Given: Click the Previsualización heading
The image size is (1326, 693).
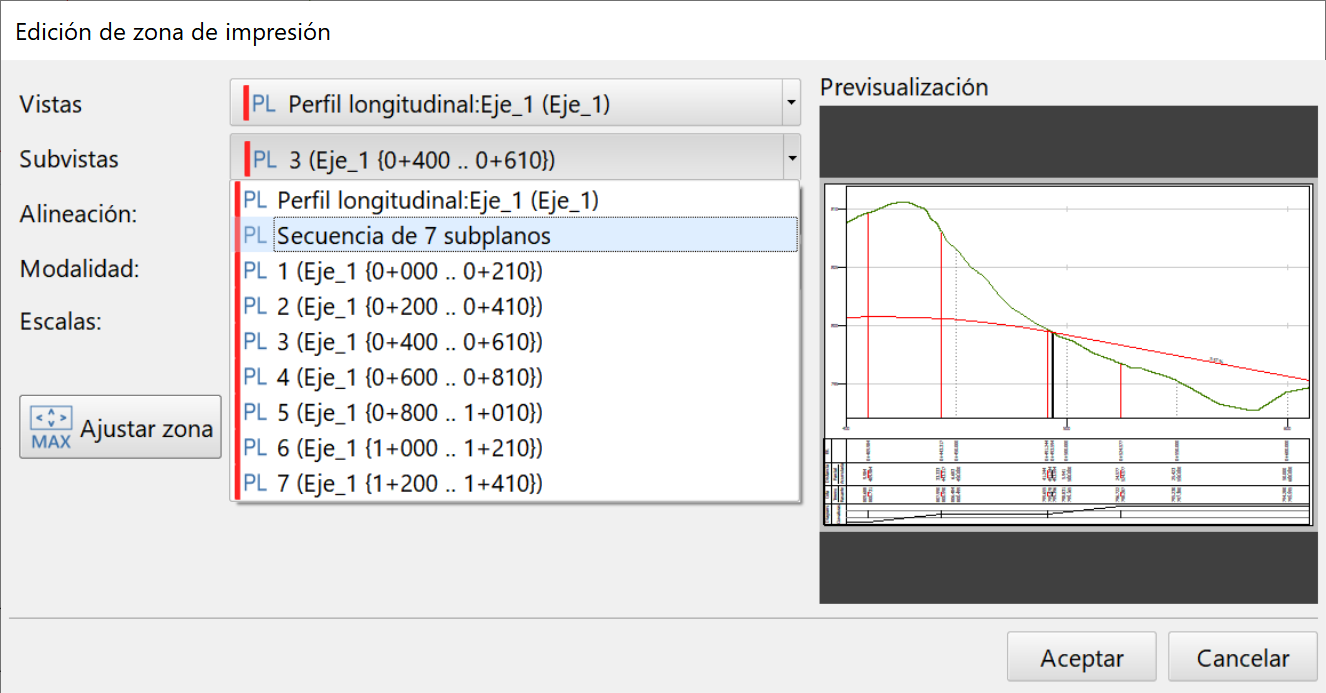Looking at the screenshot, I should [904, 87].
